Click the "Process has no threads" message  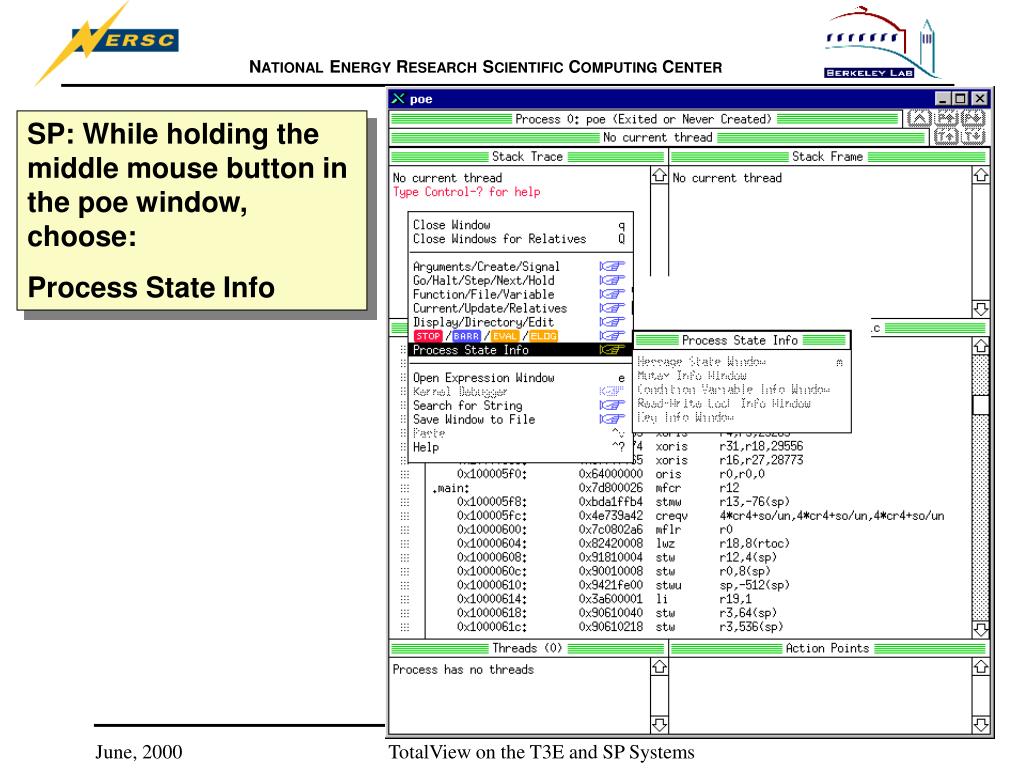[x=463, y=669]
